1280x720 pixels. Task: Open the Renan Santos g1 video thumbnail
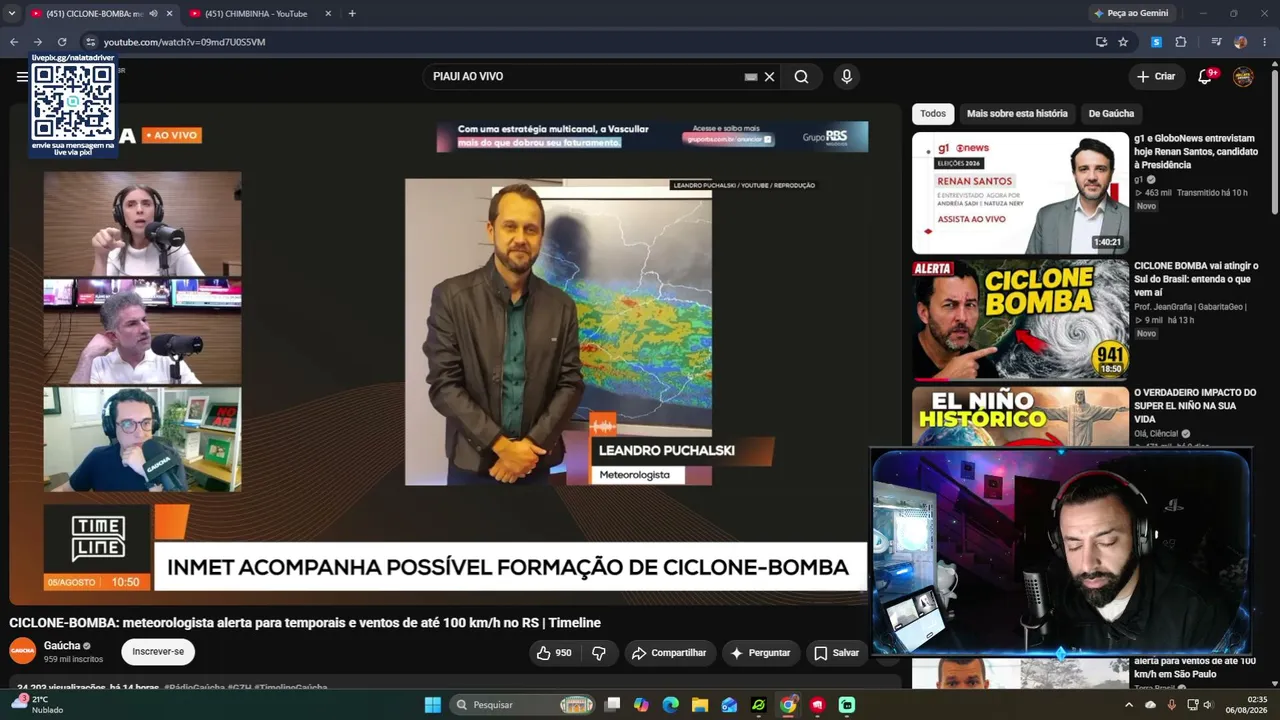[1020, 193]
